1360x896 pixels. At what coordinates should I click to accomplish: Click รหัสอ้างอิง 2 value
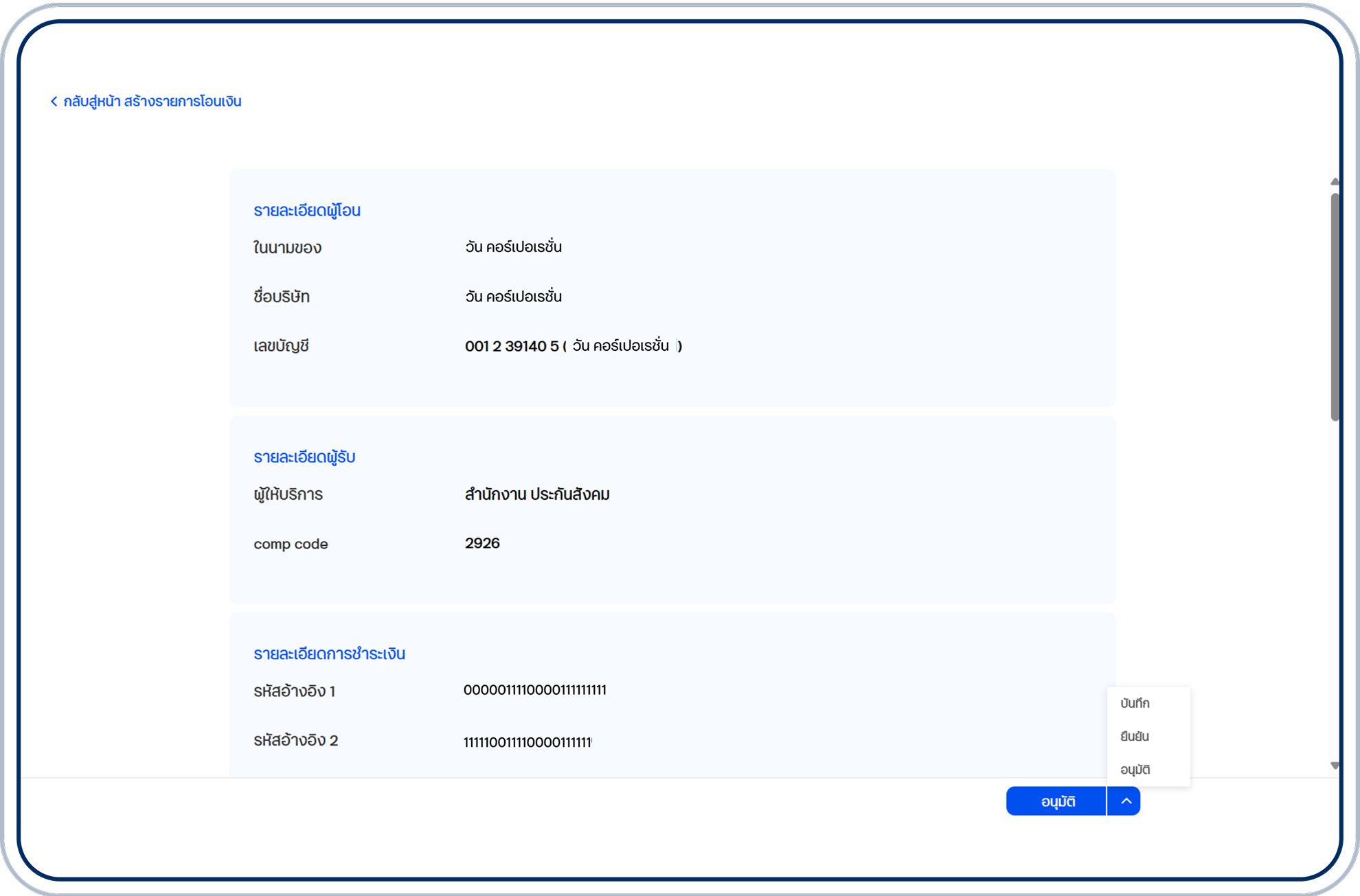point(528,742)
